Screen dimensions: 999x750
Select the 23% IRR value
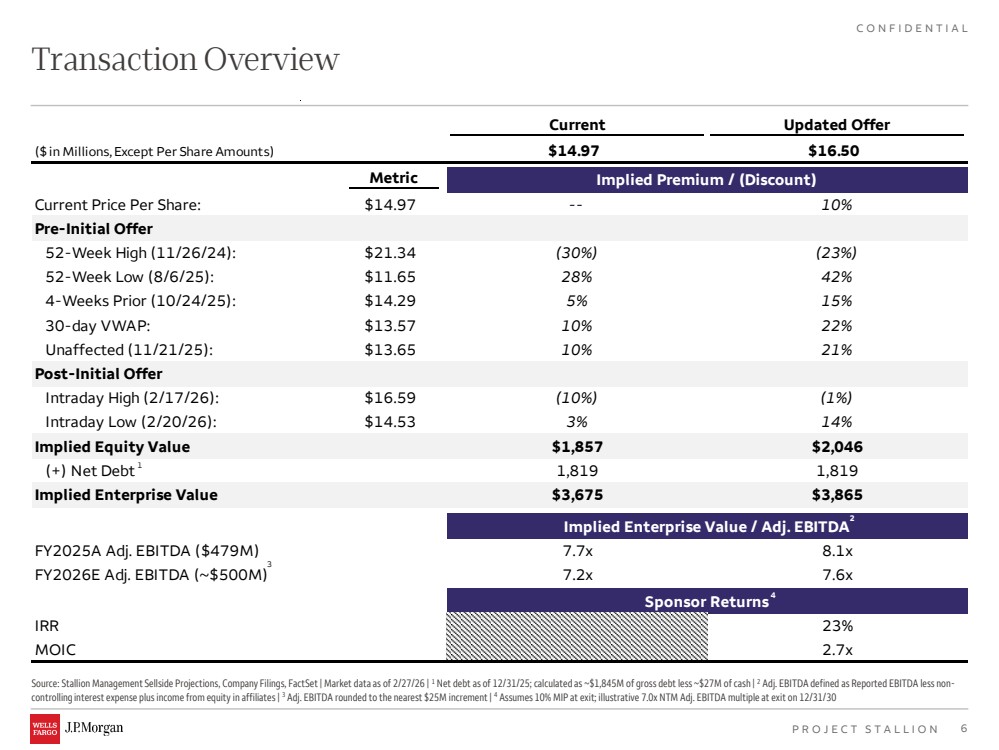(x=837, y=626)
